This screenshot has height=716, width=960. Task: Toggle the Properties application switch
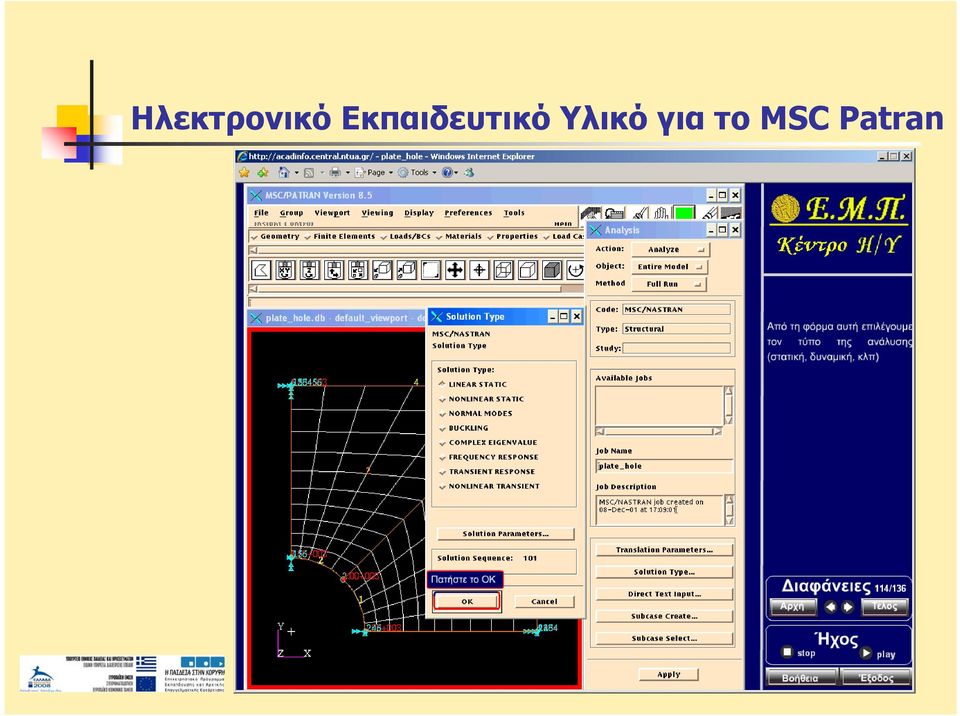click(512, 236)
